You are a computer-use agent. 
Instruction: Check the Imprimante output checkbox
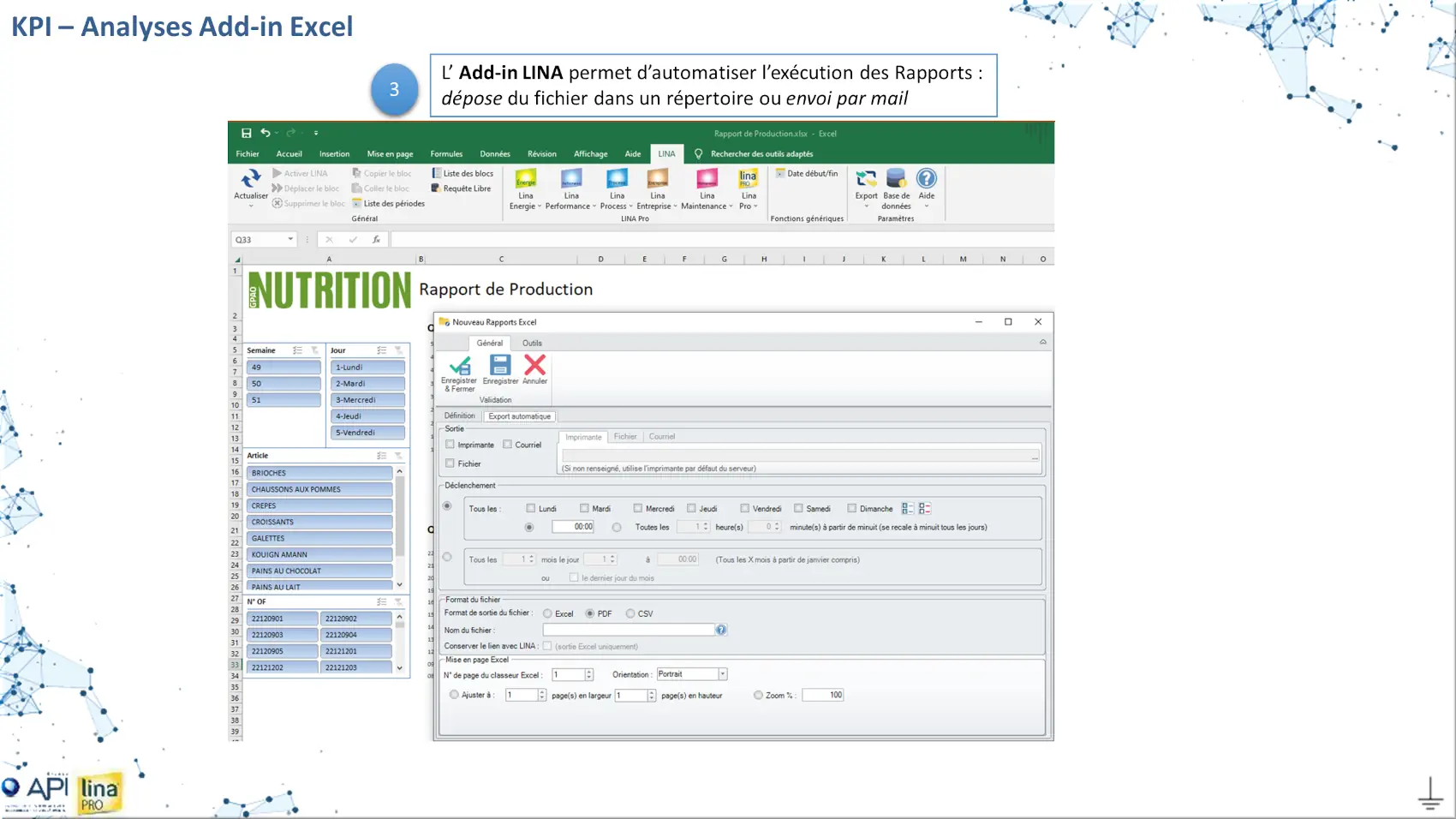[450, 445]
